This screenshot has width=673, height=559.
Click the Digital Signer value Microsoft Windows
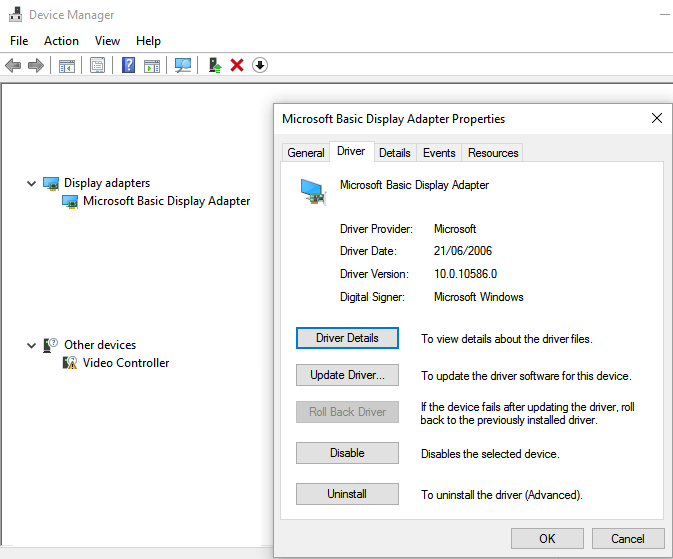[479, 297]
